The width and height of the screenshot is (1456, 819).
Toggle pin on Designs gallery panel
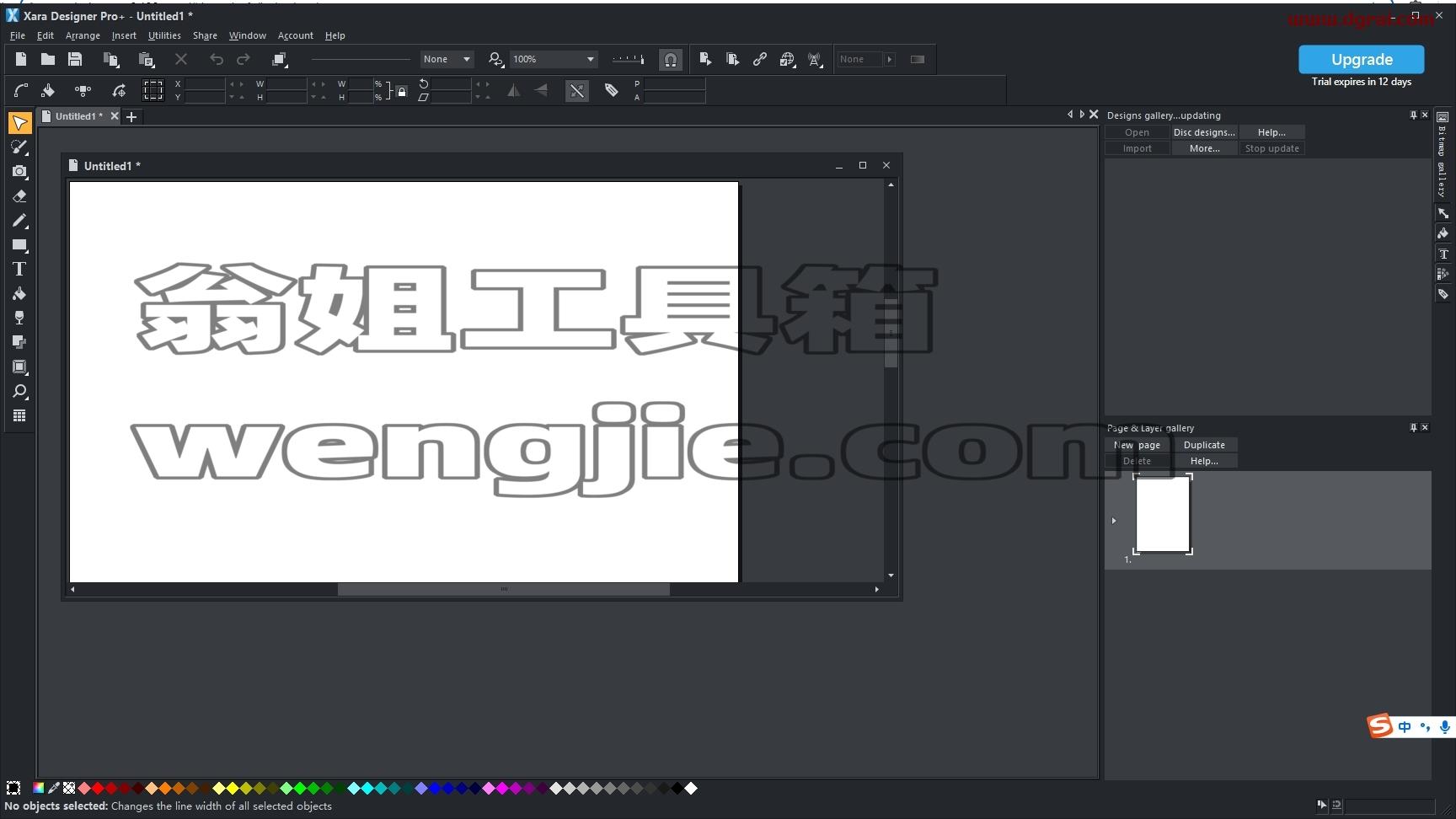(x=1413, y=115)
